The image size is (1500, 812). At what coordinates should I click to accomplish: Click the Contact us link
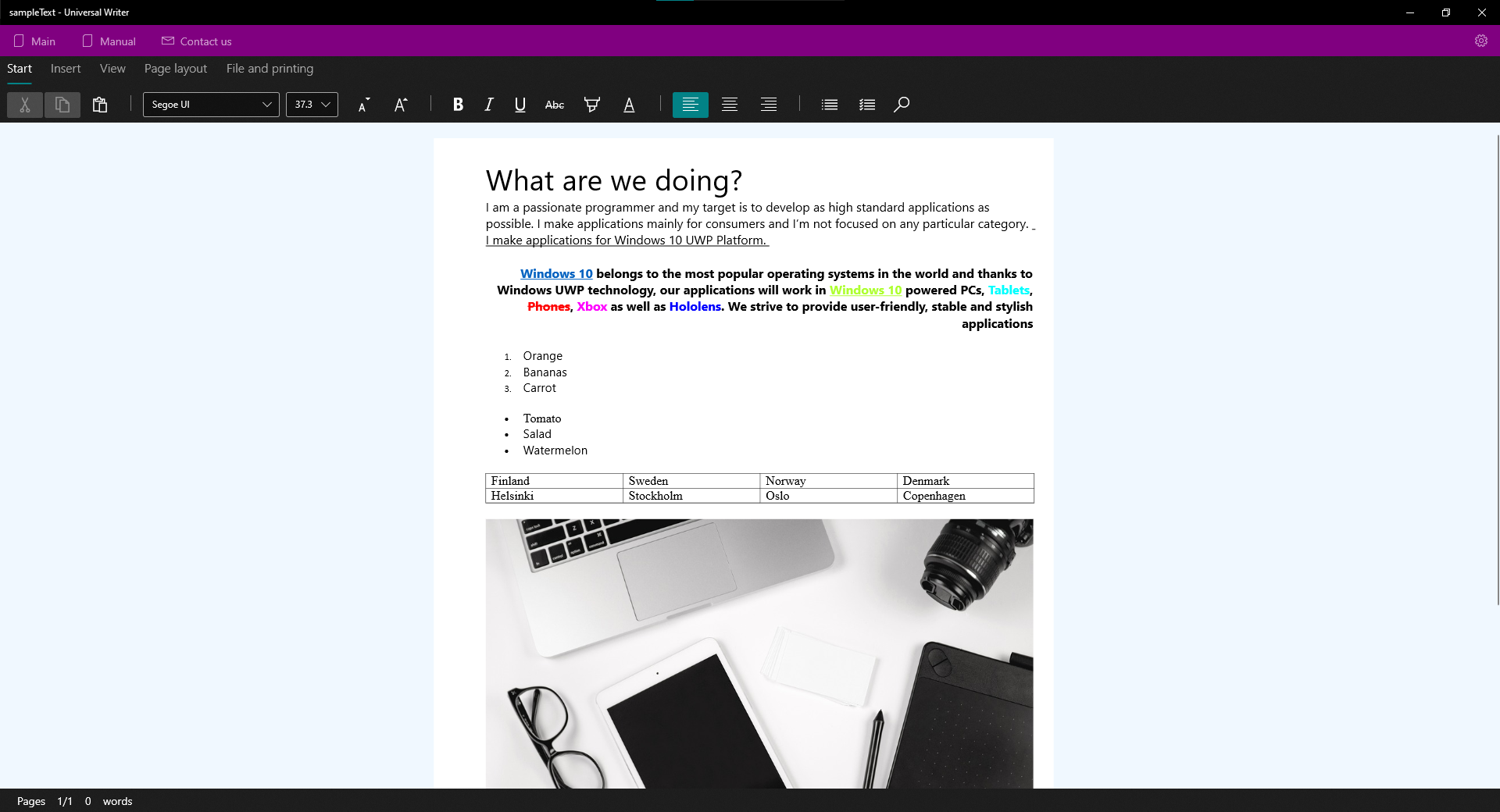(x=196, y=41)
